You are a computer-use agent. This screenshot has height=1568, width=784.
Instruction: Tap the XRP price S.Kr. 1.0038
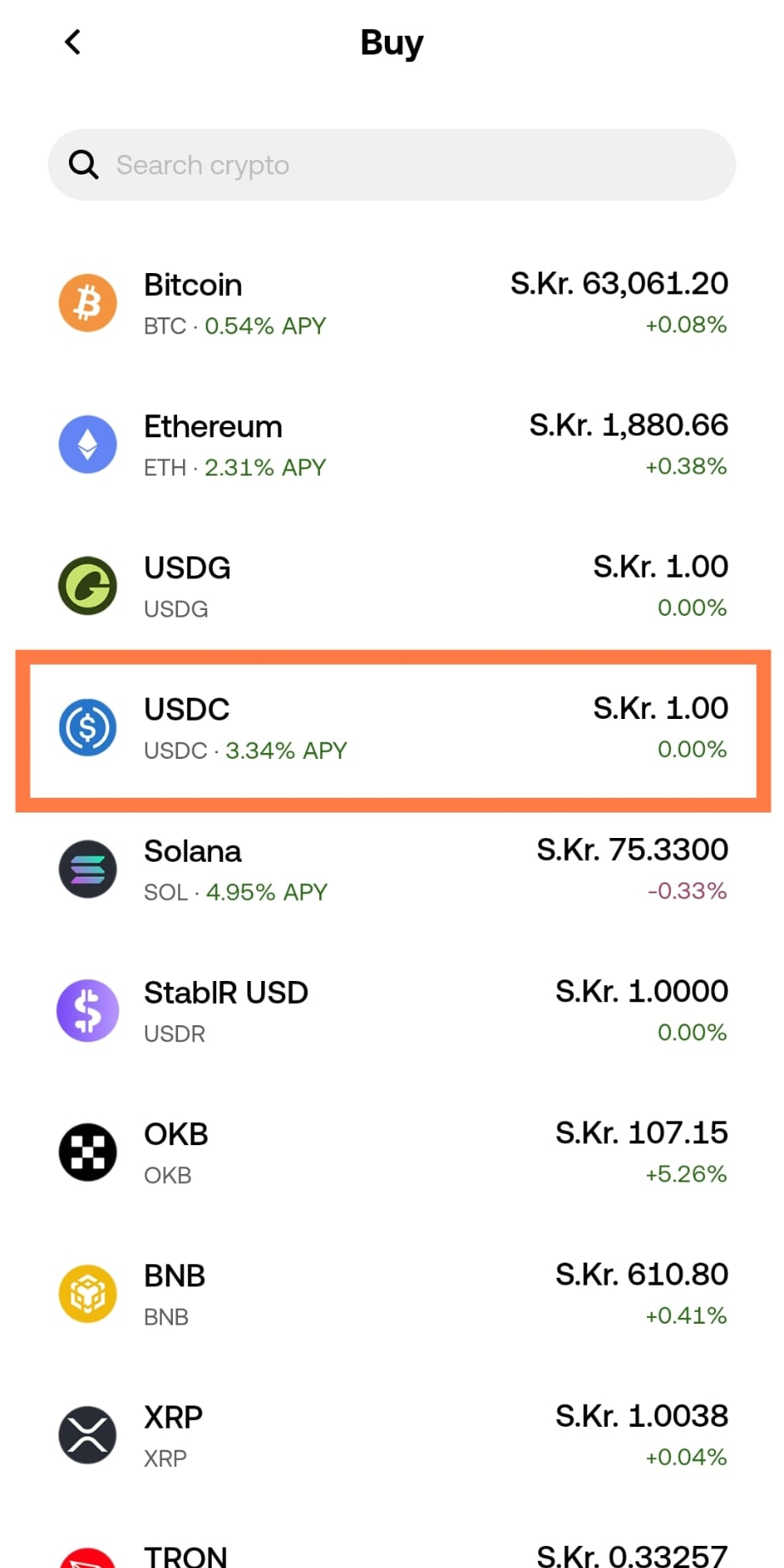pyautogui.click(x=642, y=1416)
